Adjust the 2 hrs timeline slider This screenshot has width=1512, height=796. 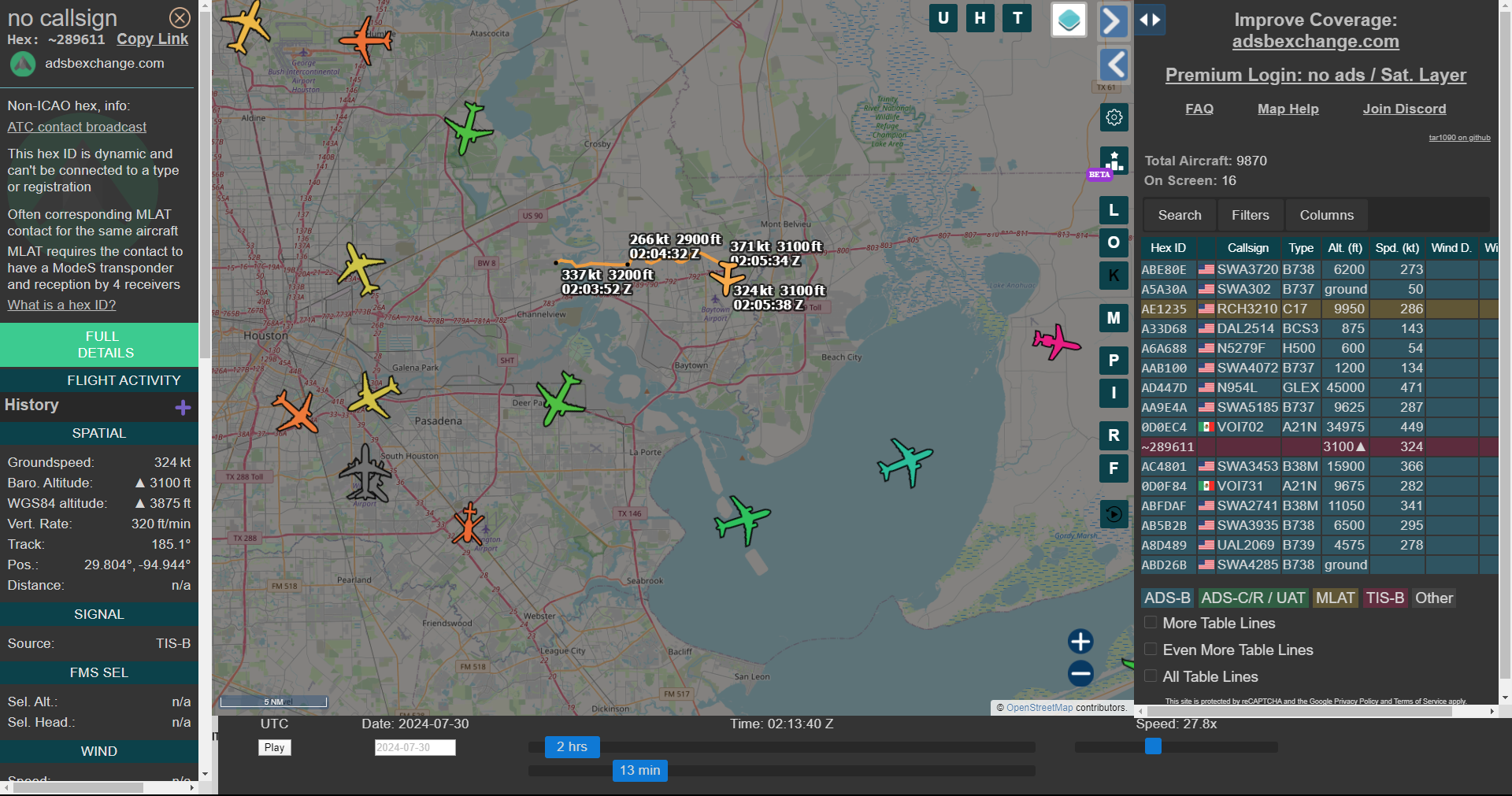coord(573,746)
